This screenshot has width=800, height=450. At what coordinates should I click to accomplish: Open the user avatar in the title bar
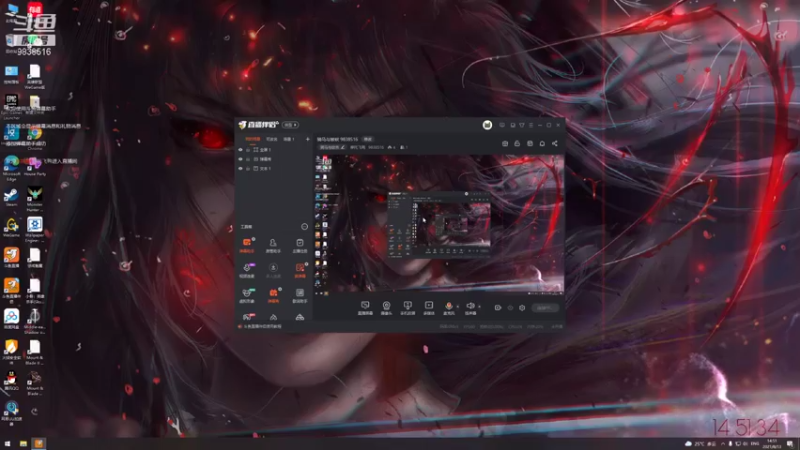[487, 125]
